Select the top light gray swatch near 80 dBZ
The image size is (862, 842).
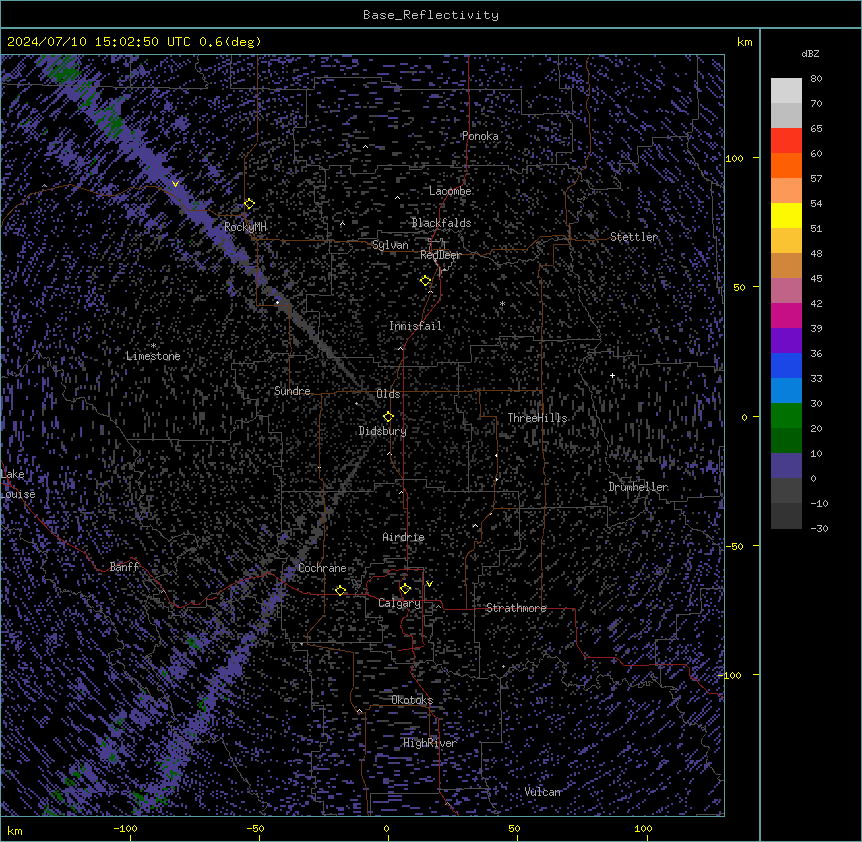786,91
